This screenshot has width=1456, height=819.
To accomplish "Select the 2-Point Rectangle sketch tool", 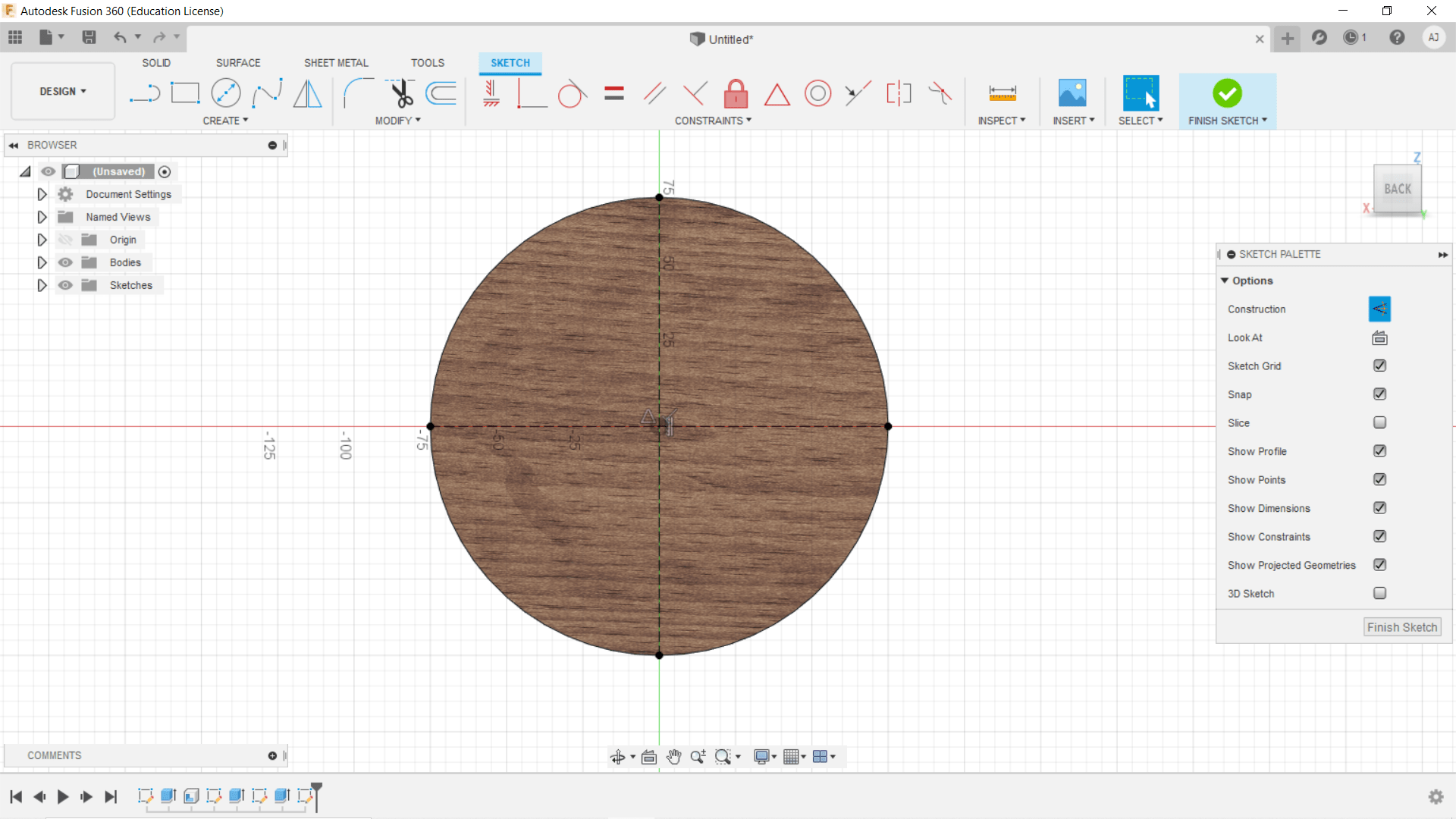I will click(185, 93).
